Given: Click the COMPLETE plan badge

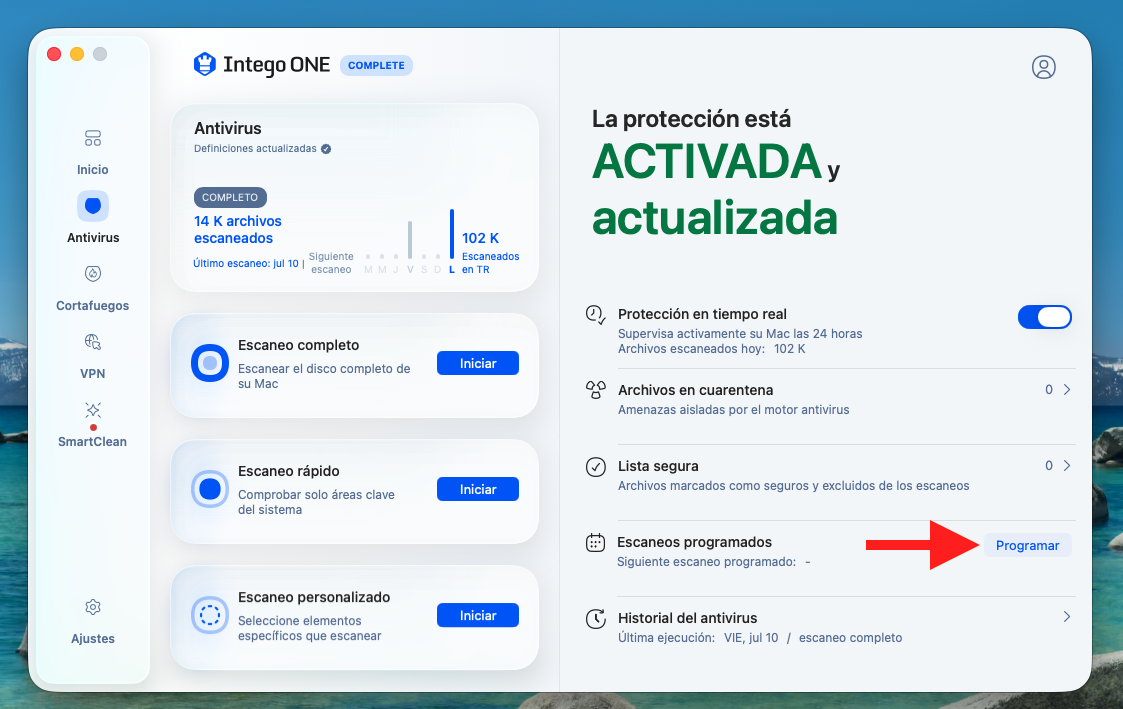Looking at the screenshot, I should 376,65.
